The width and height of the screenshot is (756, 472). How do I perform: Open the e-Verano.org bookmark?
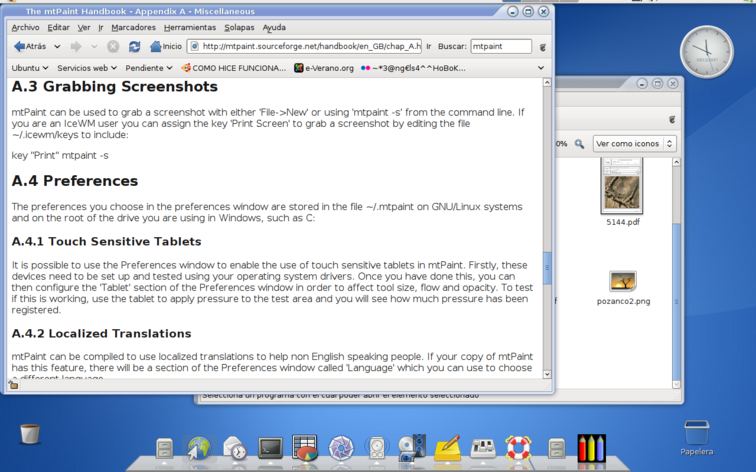(324, 68)
